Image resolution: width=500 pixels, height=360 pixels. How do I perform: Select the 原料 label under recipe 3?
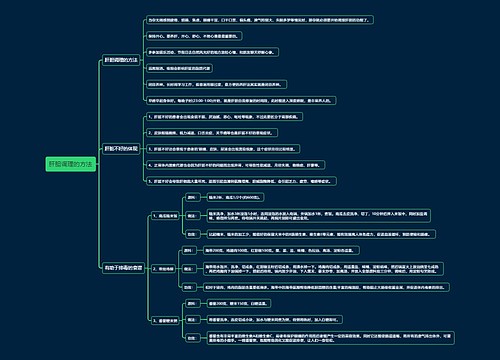click(191, 303)
